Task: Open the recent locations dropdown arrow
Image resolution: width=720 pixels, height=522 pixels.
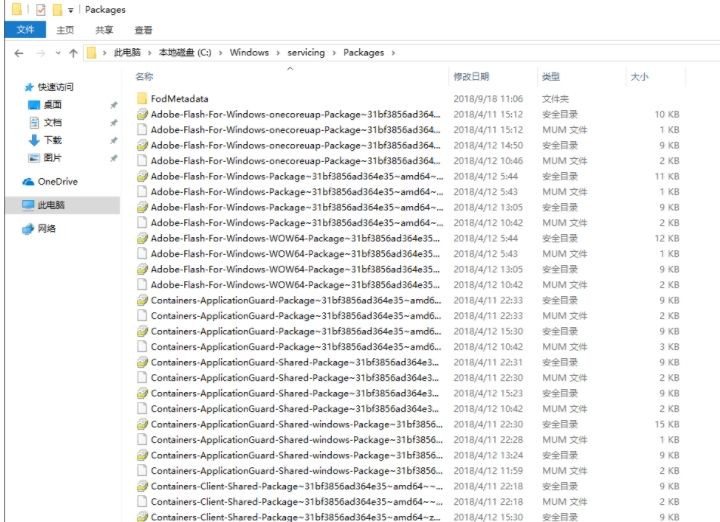Action: [58, 53]
